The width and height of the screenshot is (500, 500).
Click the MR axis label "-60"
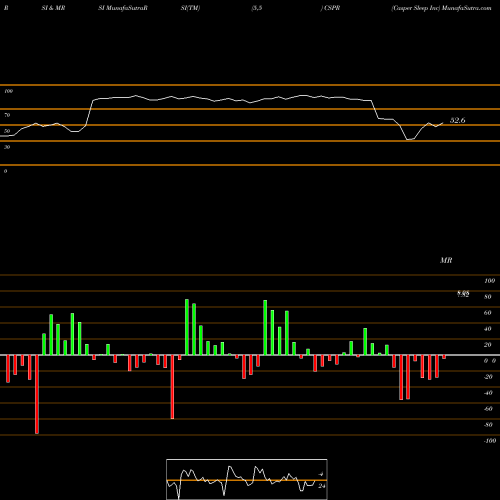(488, 409)
